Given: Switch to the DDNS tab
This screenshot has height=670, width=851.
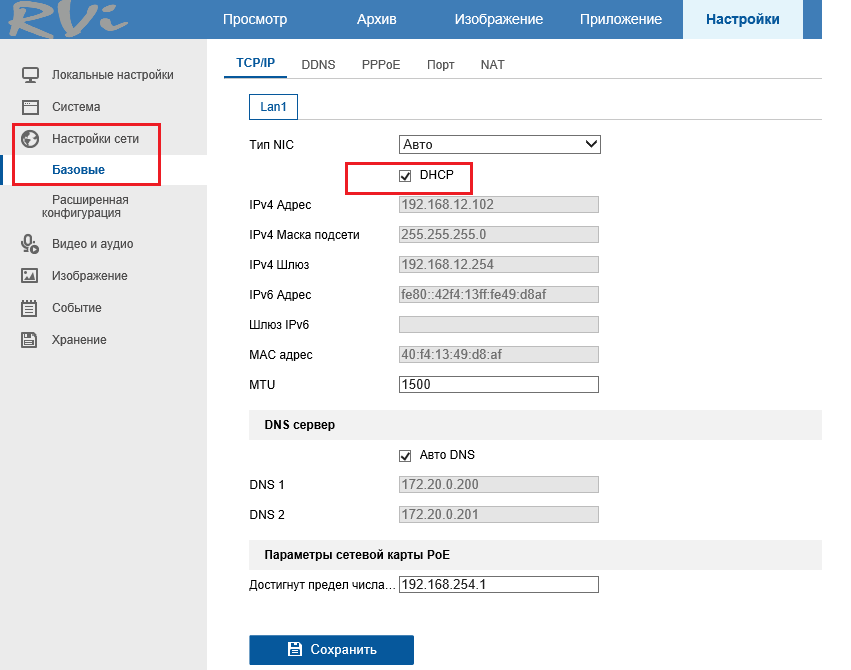Looking at the screenshot, I should click(318, 65).
